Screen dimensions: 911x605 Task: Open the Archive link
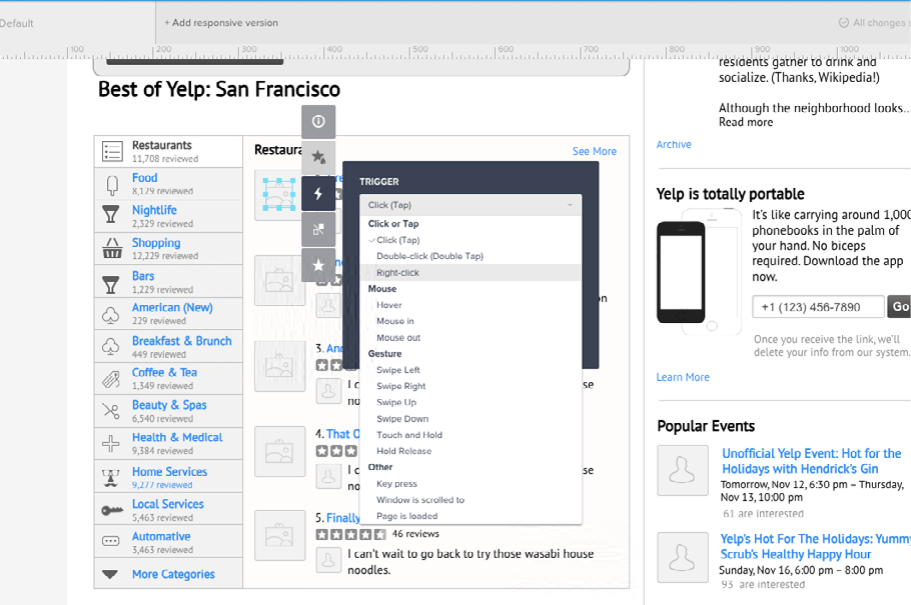click(674, 144)
